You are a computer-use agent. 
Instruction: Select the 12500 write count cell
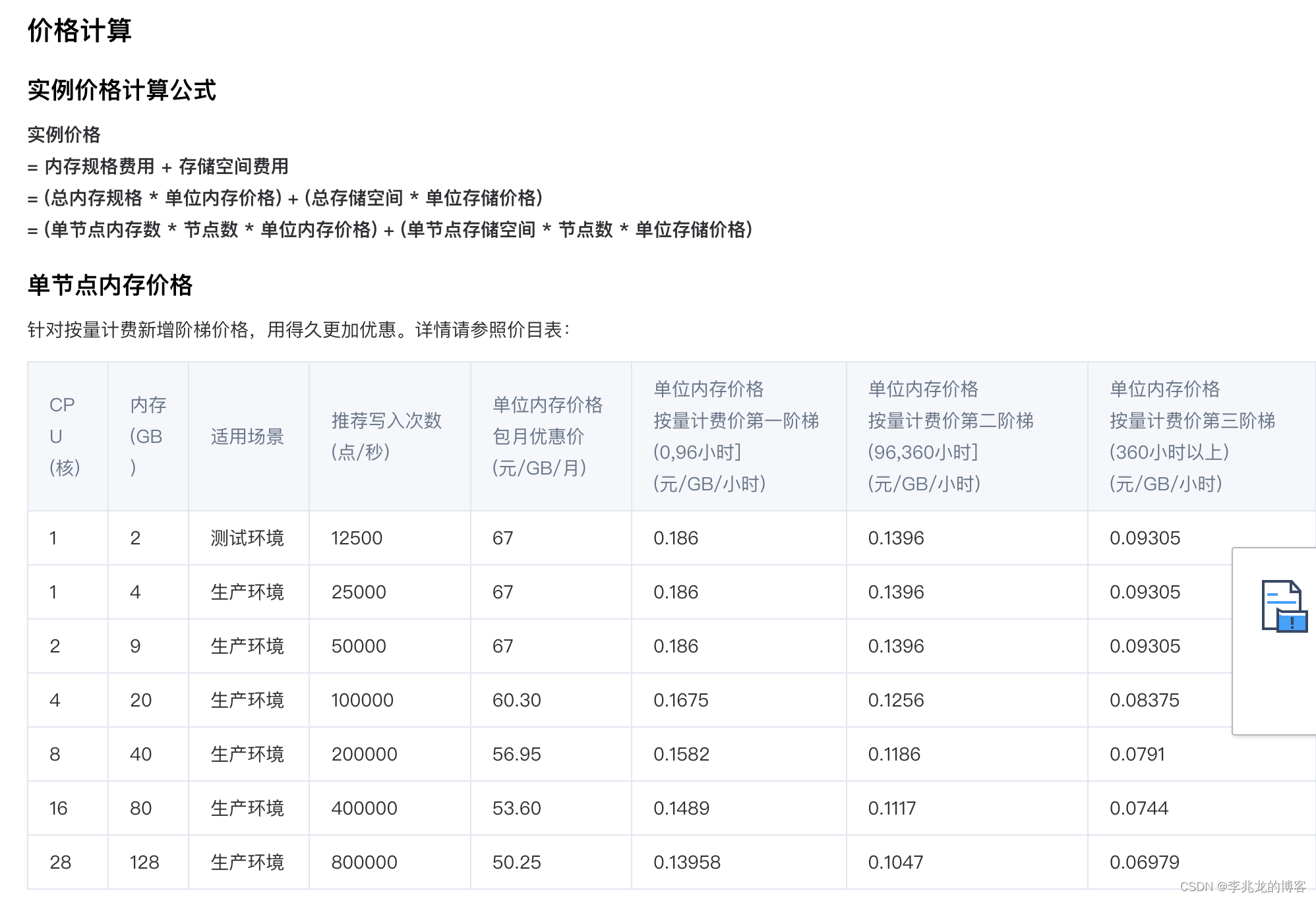[357, 538]
